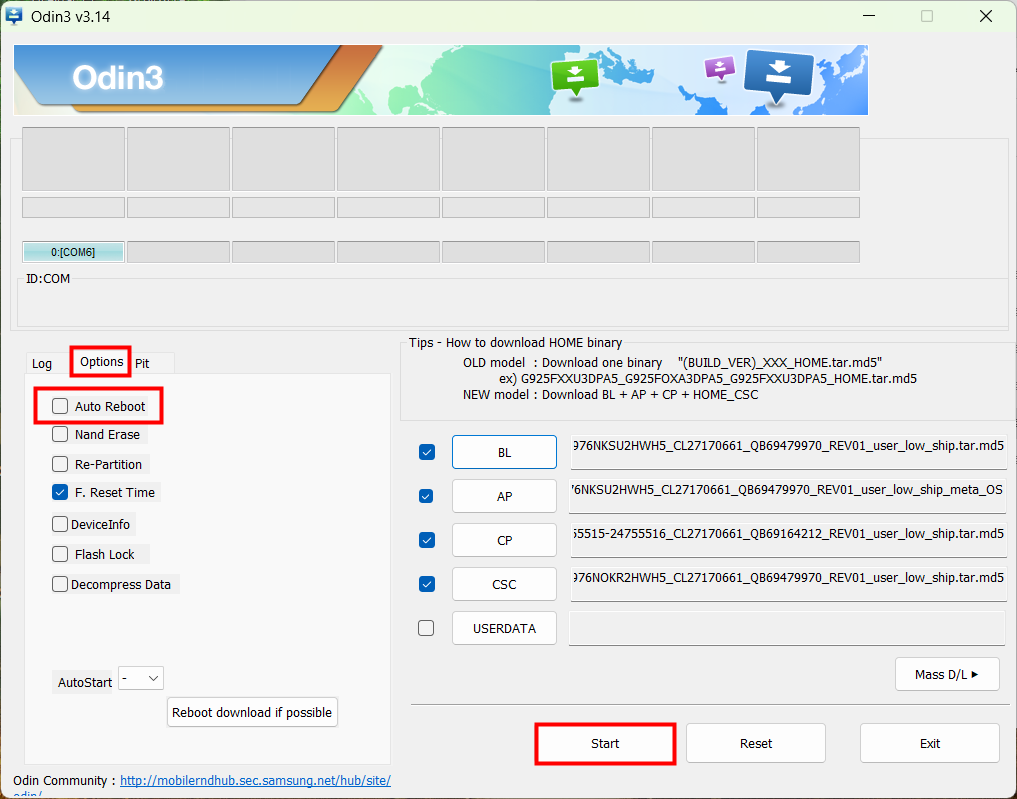Open the Pit tab
1017x799 pixels.
point(142,363)
